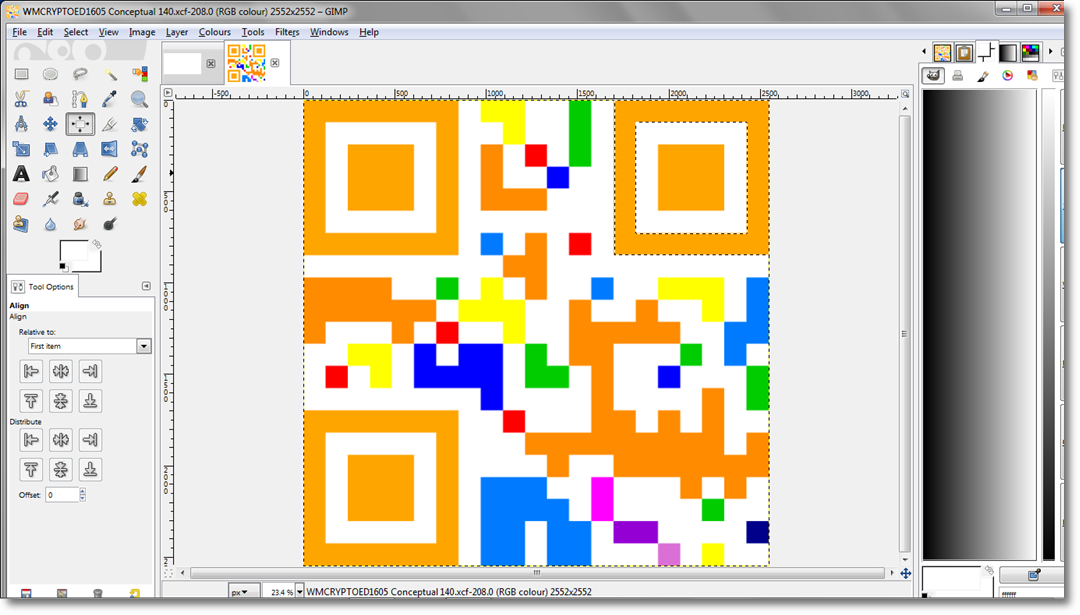Image resolution: width=1080 pixels, height=615 pixels.
Task: Open the Image menu
Action: tap(142, 32)
